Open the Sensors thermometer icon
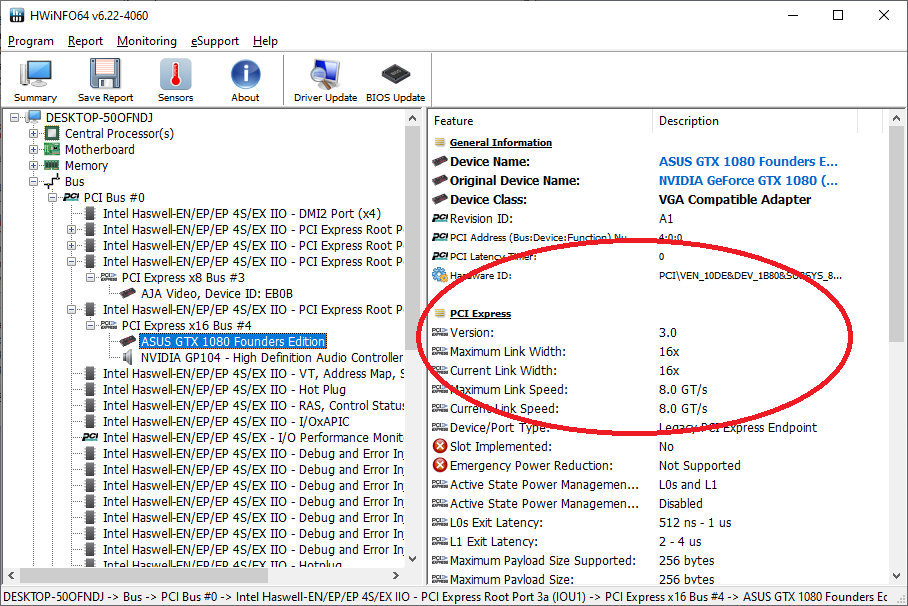Image resolution: width=908 pixels, height=606 pixels. (x=175, y=80)
